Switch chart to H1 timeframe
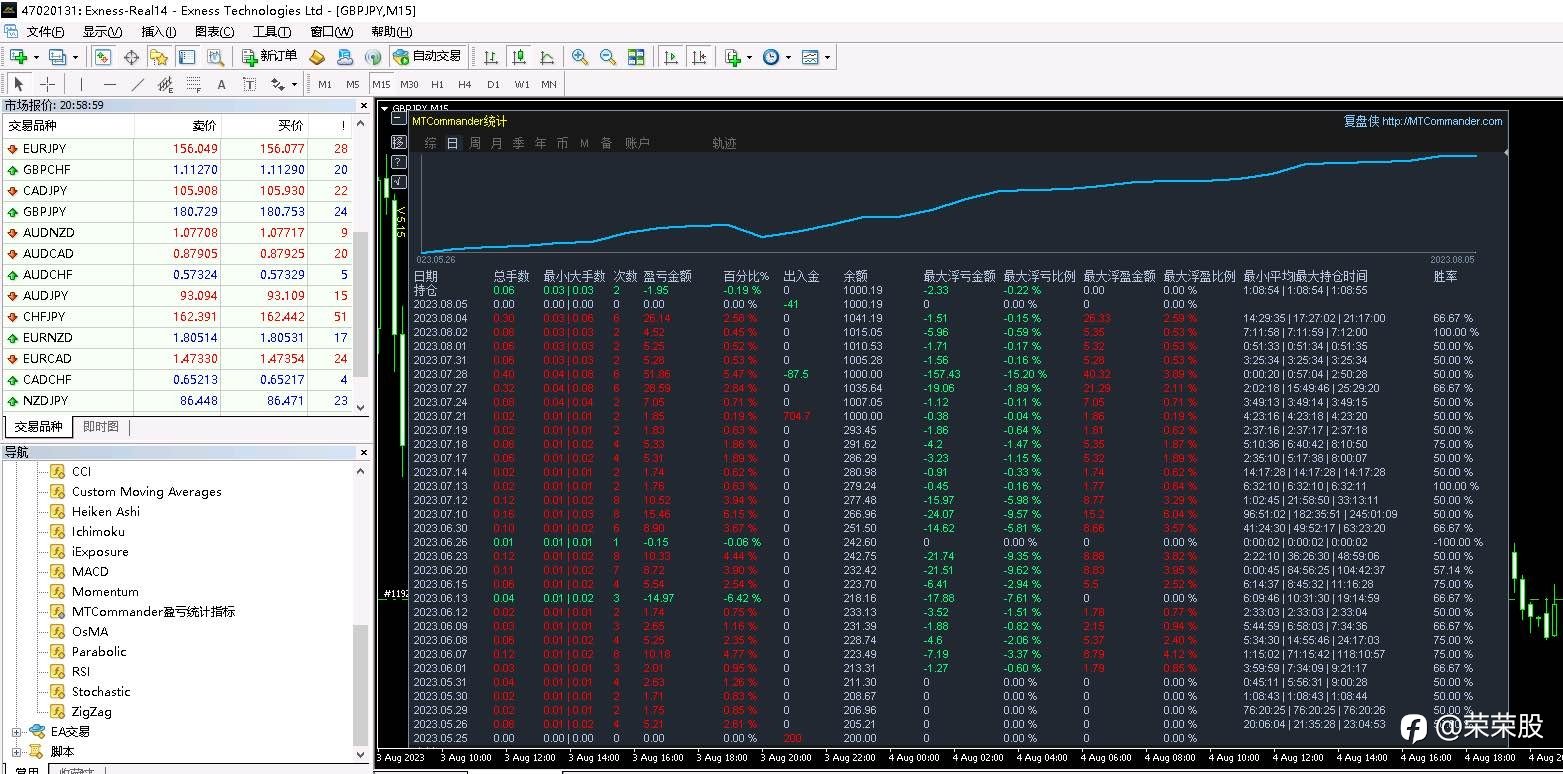This screenshot has width=1563, height=774. tap(437, 84)
